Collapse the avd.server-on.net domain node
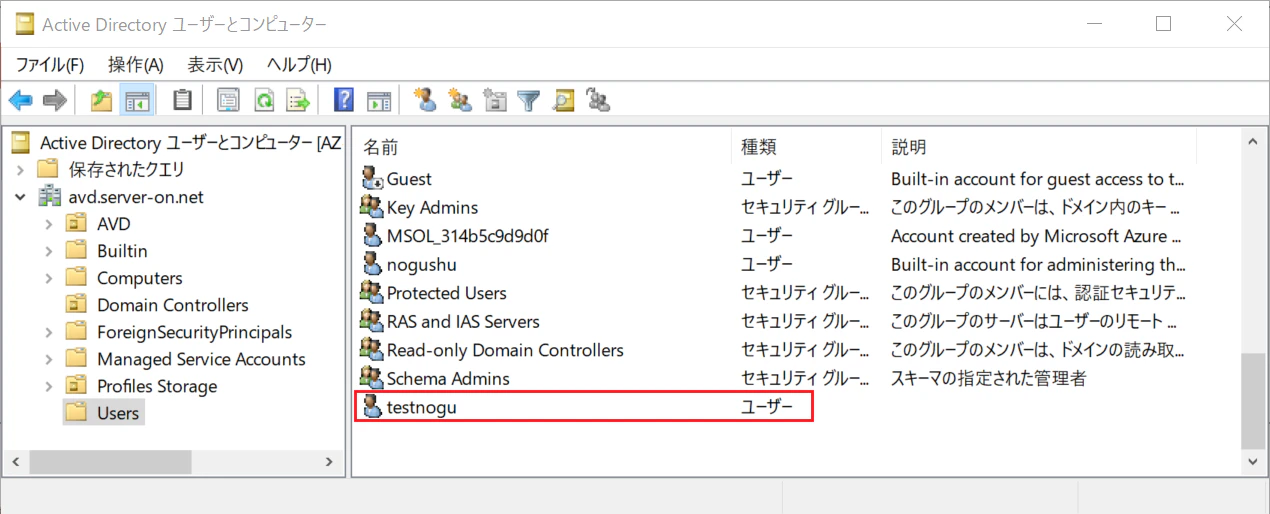1270x514 pixels. click(21, 197)
